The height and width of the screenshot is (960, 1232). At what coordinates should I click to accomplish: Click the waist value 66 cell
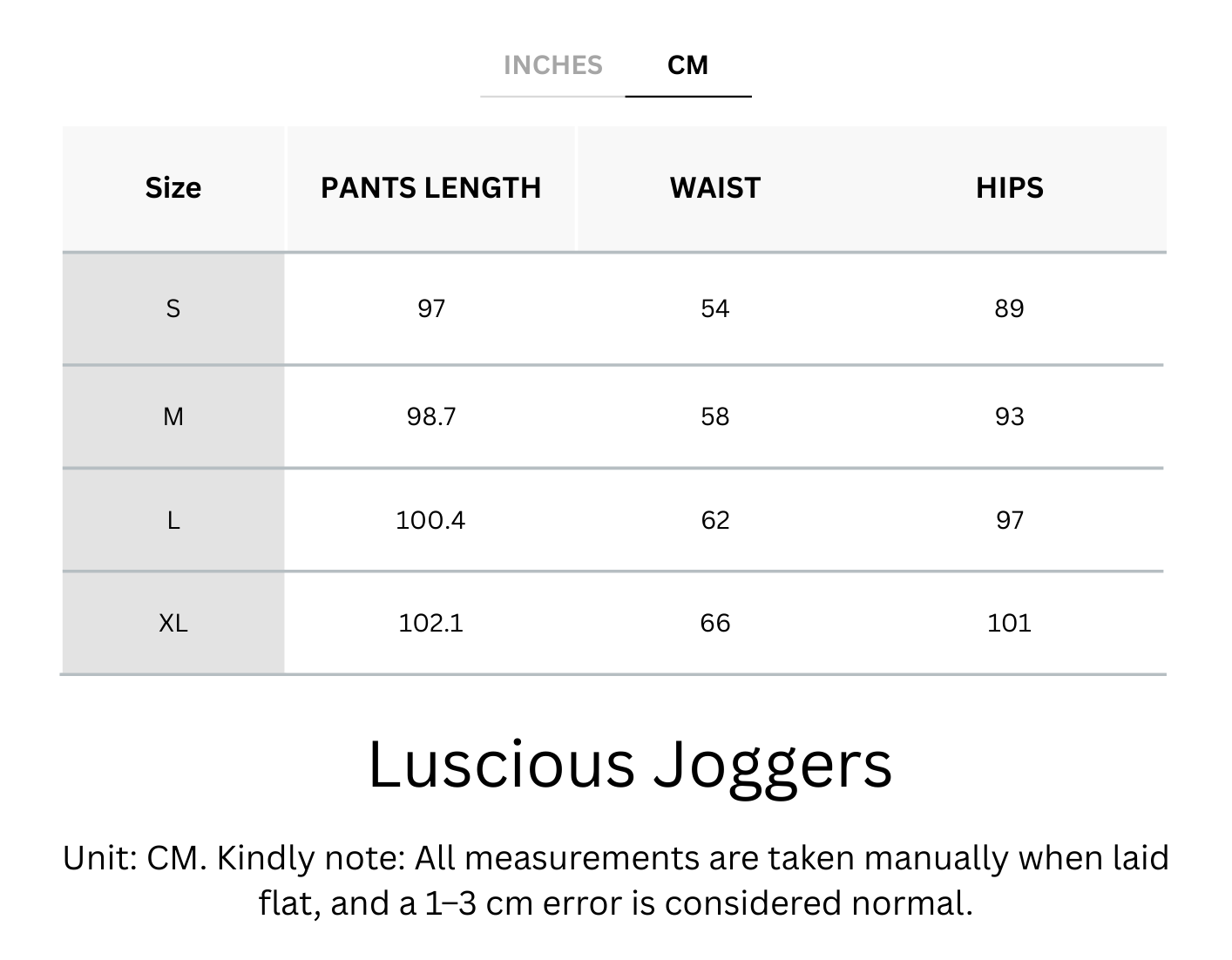[714, 623]
